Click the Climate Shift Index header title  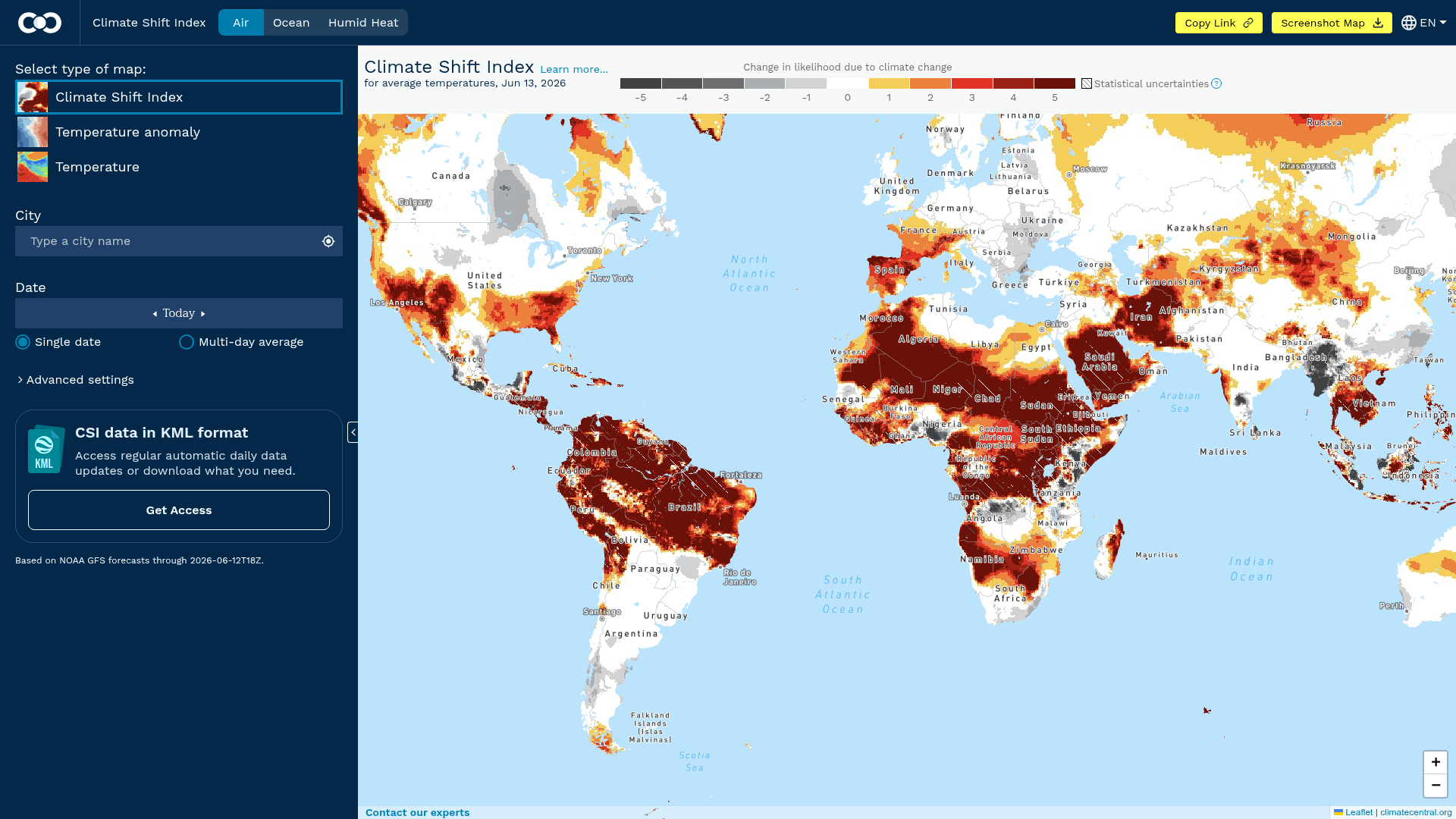[x=449, y=67]
